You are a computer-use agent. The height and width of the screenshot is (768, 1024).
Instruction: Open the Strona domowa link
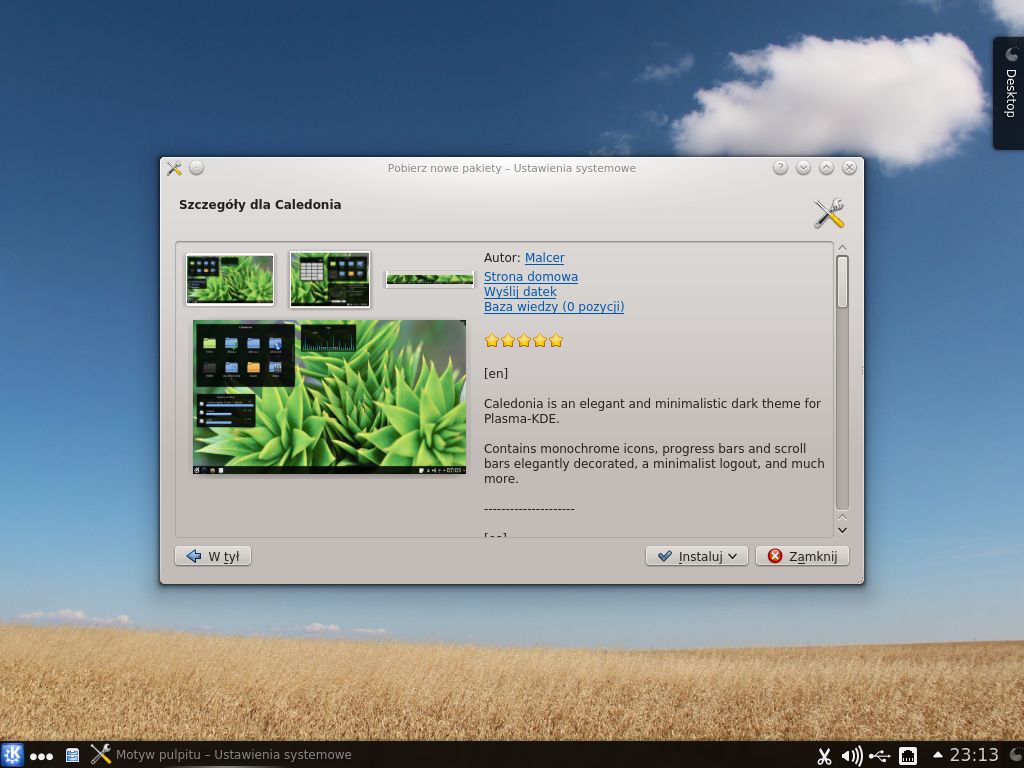[x=531, y=276]
